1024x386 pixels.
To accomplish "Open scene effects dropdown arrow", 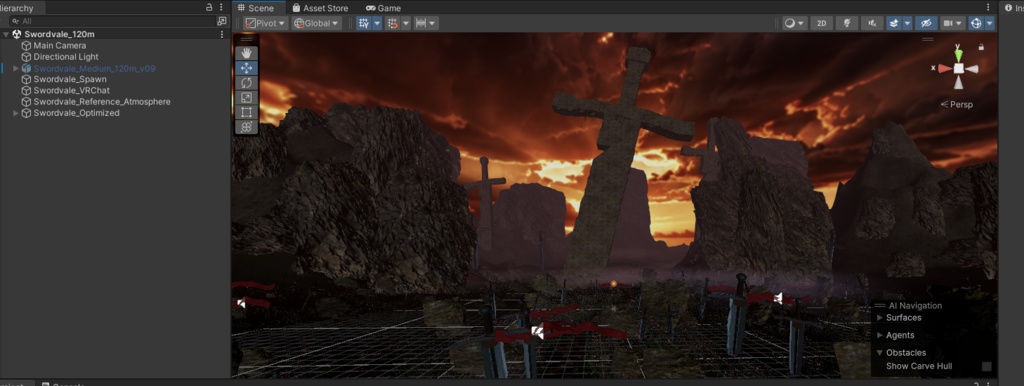I will coord(907,23).
